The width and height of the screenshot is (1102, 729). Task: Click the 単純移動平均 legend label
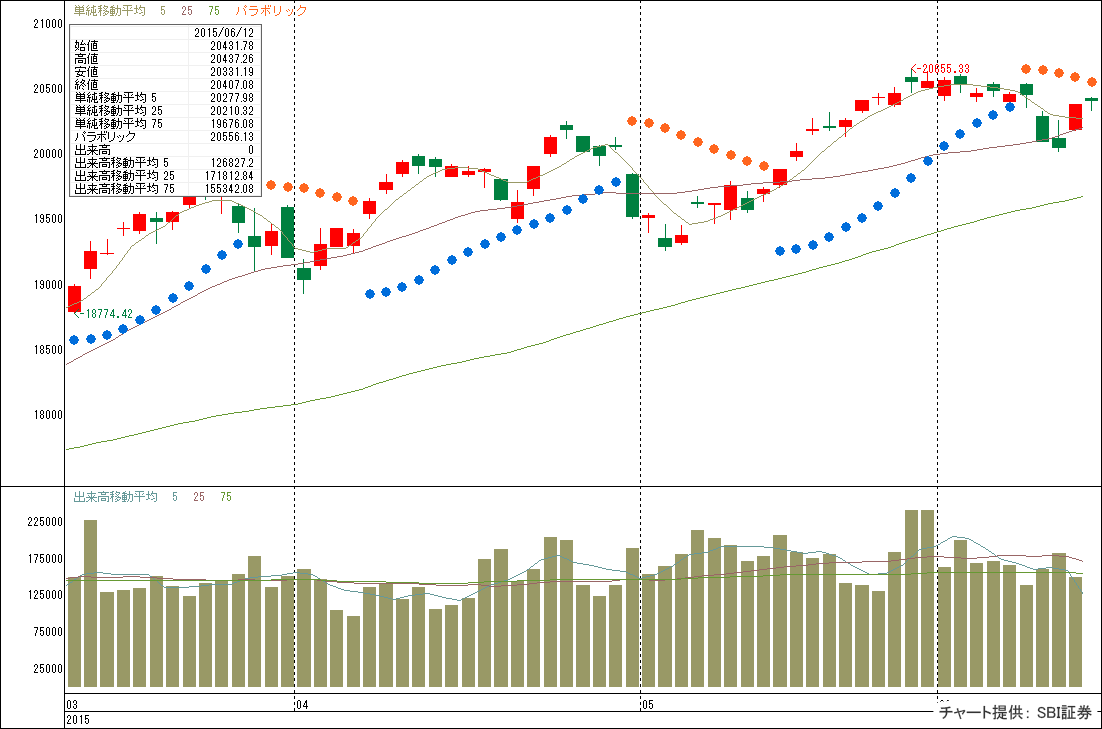109,11
